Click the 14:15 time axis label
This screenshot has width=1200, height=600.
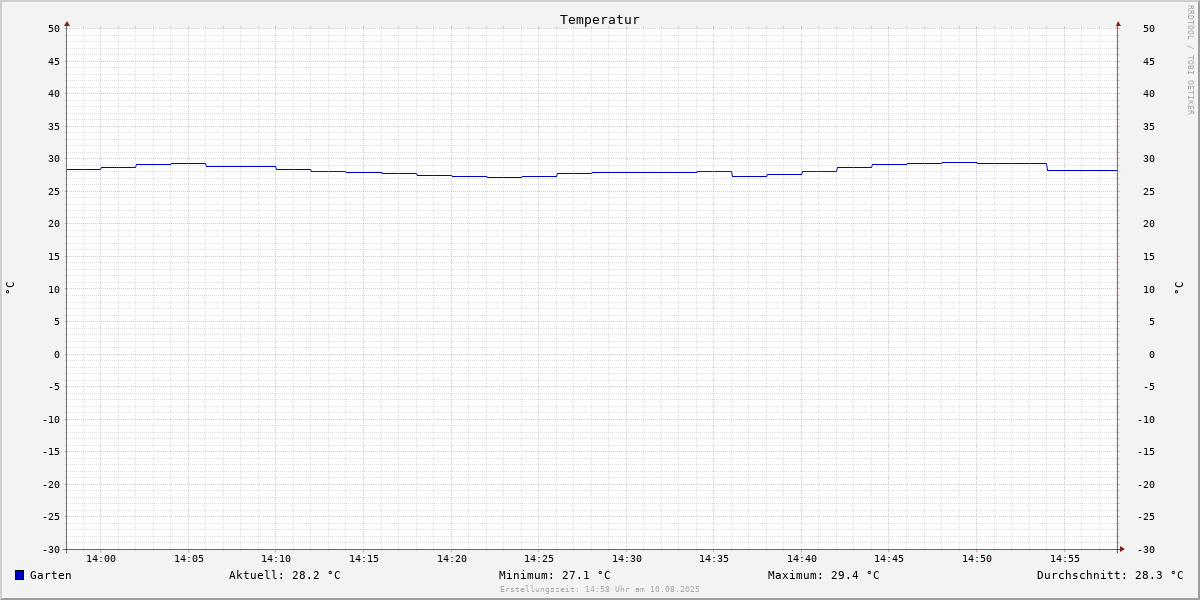tap(364, 559)
